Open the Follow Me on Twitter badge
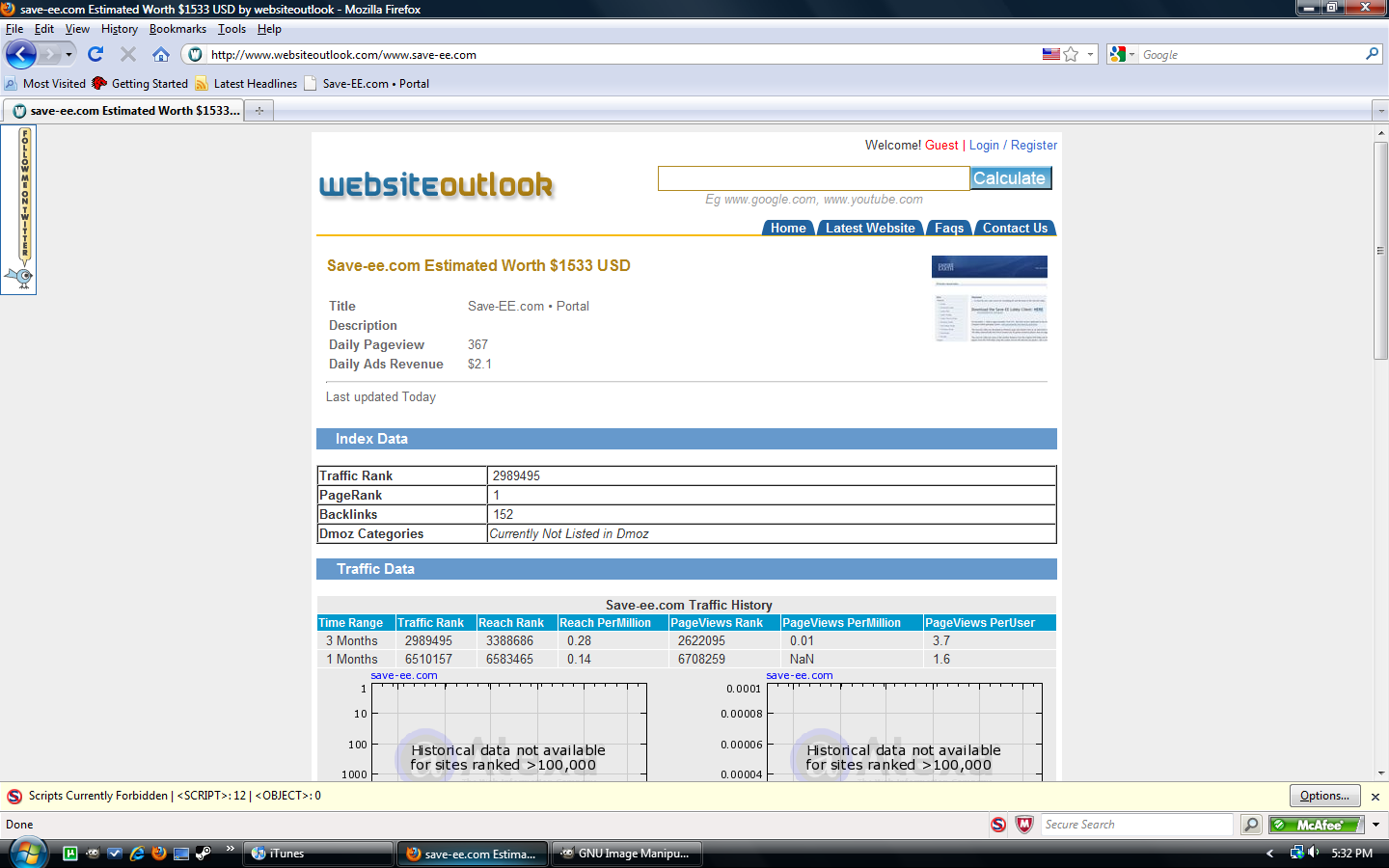1389x868 pixels. click(x=19, y=209)
